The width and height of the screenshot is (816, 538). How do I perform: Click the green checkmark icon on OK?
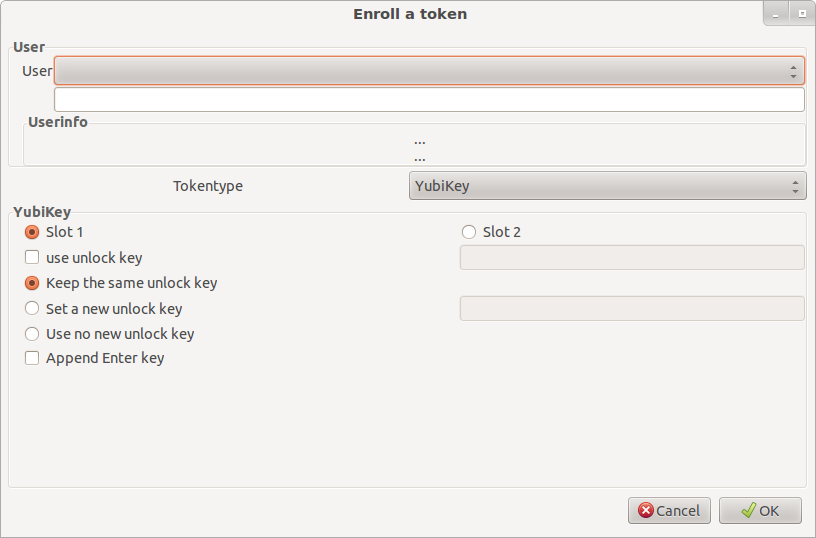[x=748, y=510]
